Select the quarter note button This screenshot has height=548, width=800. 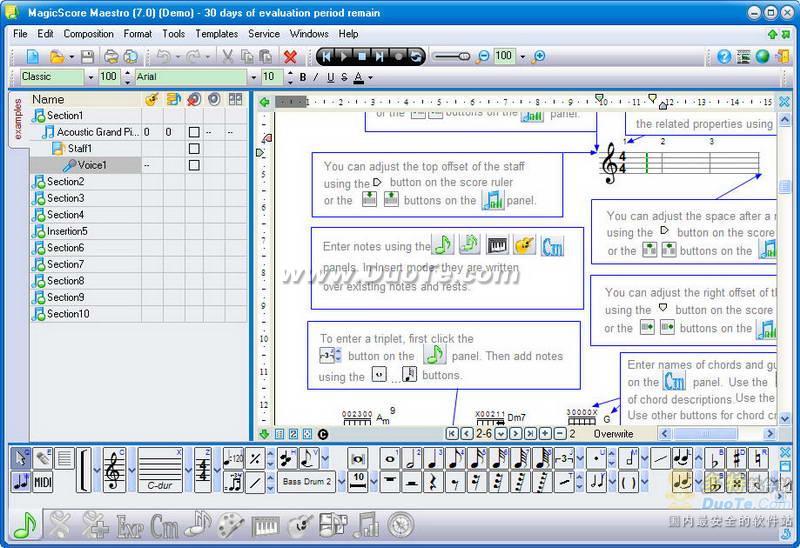click(433, 459)
